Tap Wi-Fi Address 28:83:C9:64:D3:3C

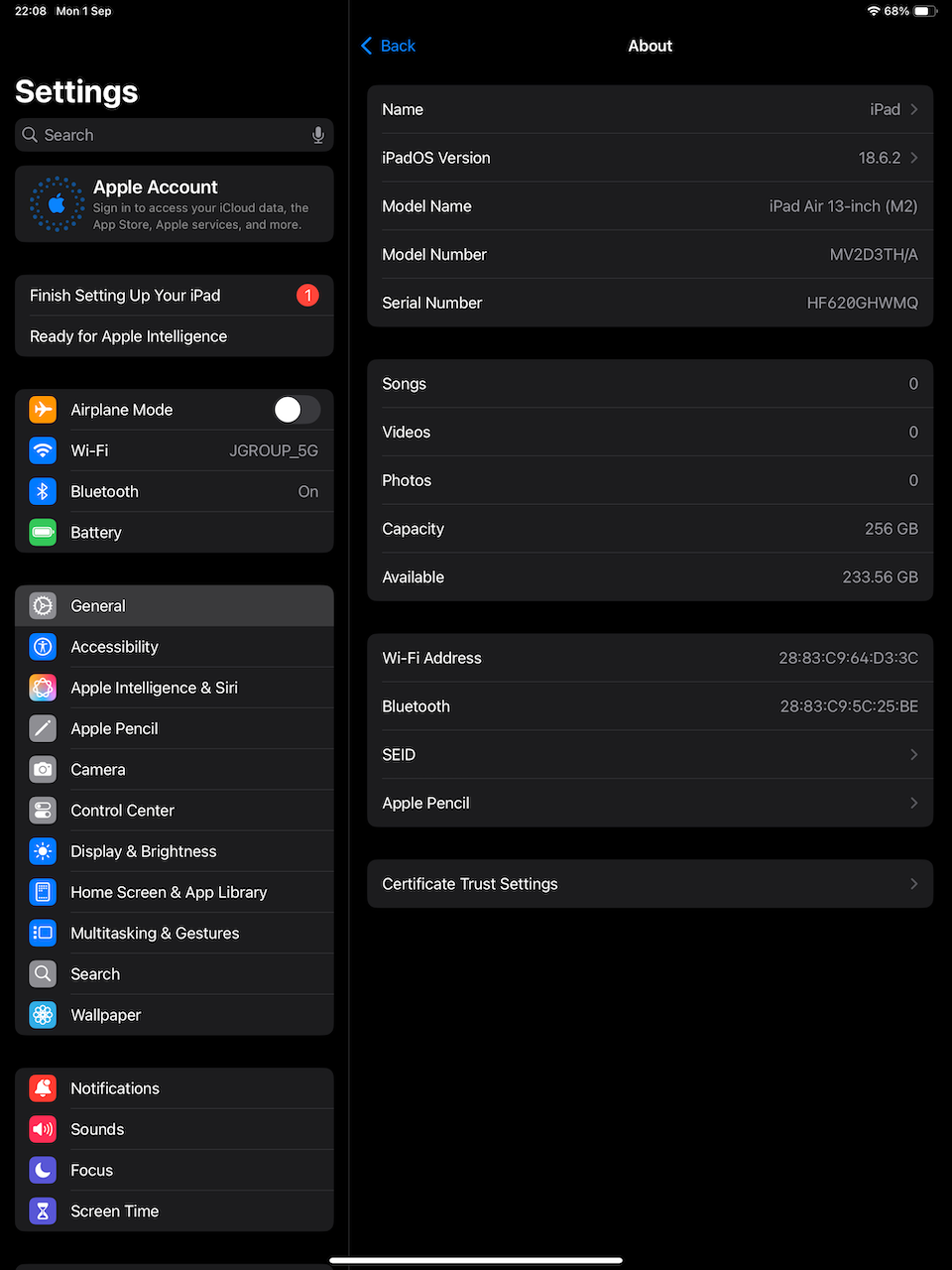[x=848, y=658]
